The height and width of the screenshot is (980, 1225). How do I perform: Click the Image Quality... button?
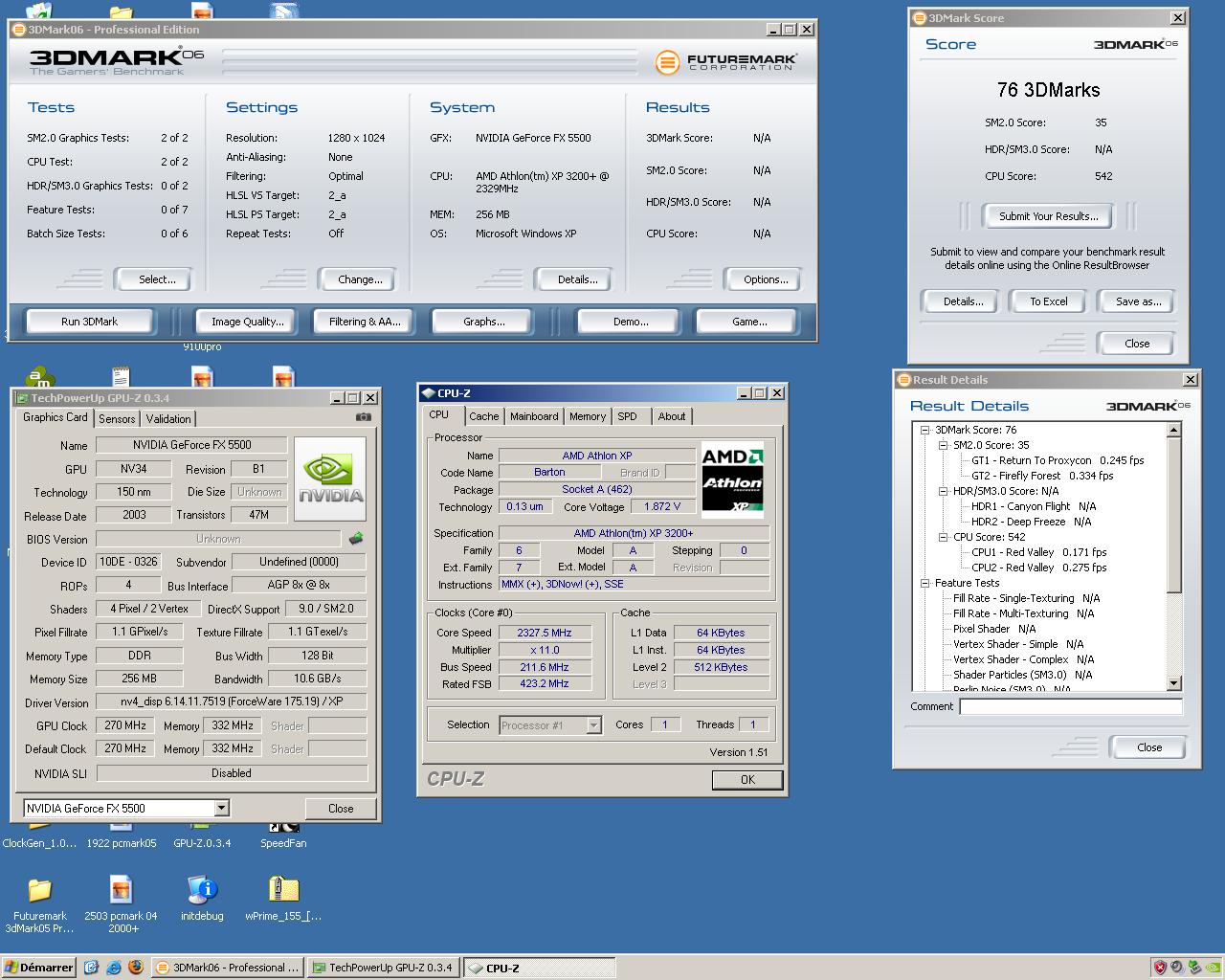coord(248,322)
